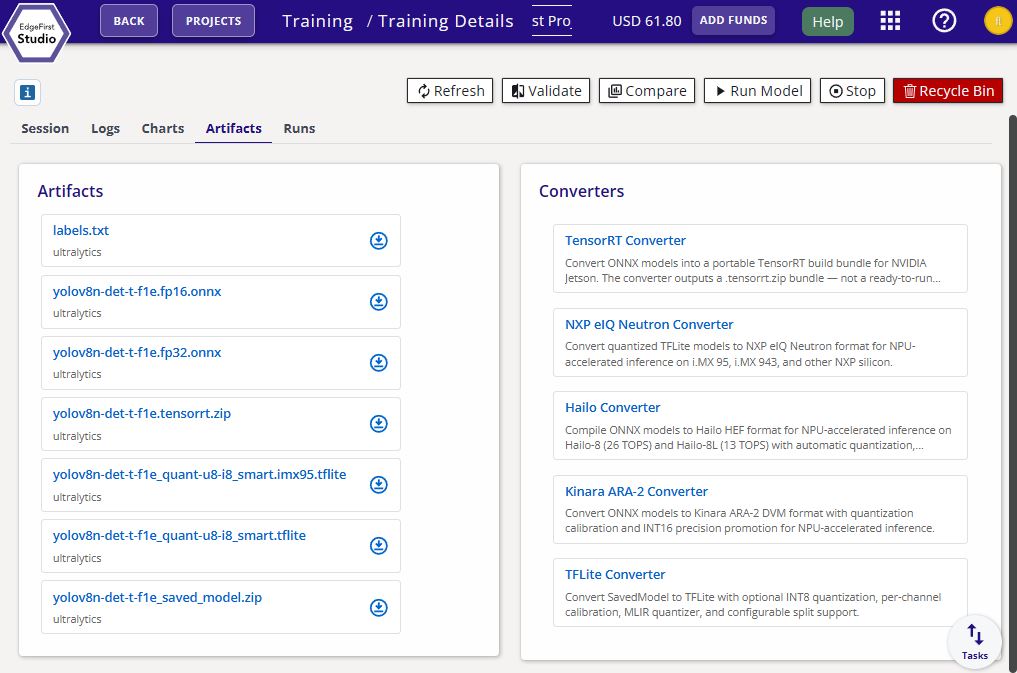Click the green Help button
This screenshot has width=1017, height=673.
tap(828, 21)
